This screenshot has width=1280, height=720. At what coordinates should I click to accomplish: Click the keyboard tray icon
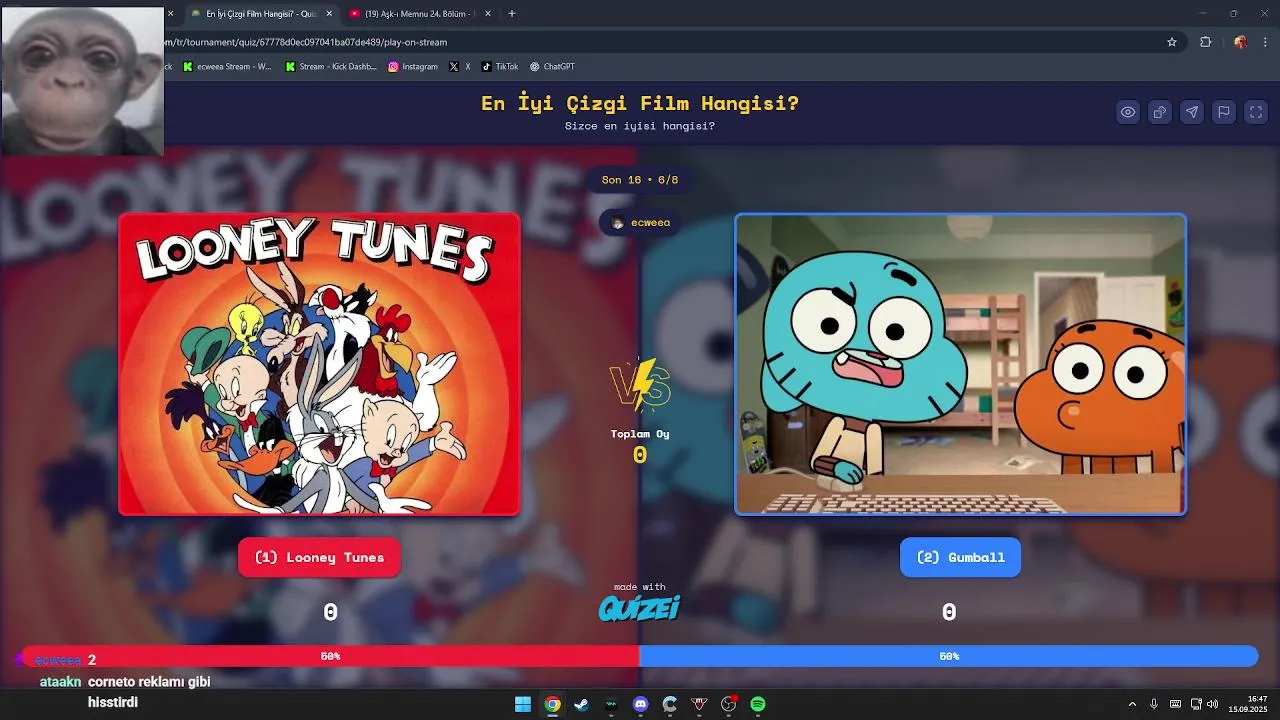(1175, 704)
